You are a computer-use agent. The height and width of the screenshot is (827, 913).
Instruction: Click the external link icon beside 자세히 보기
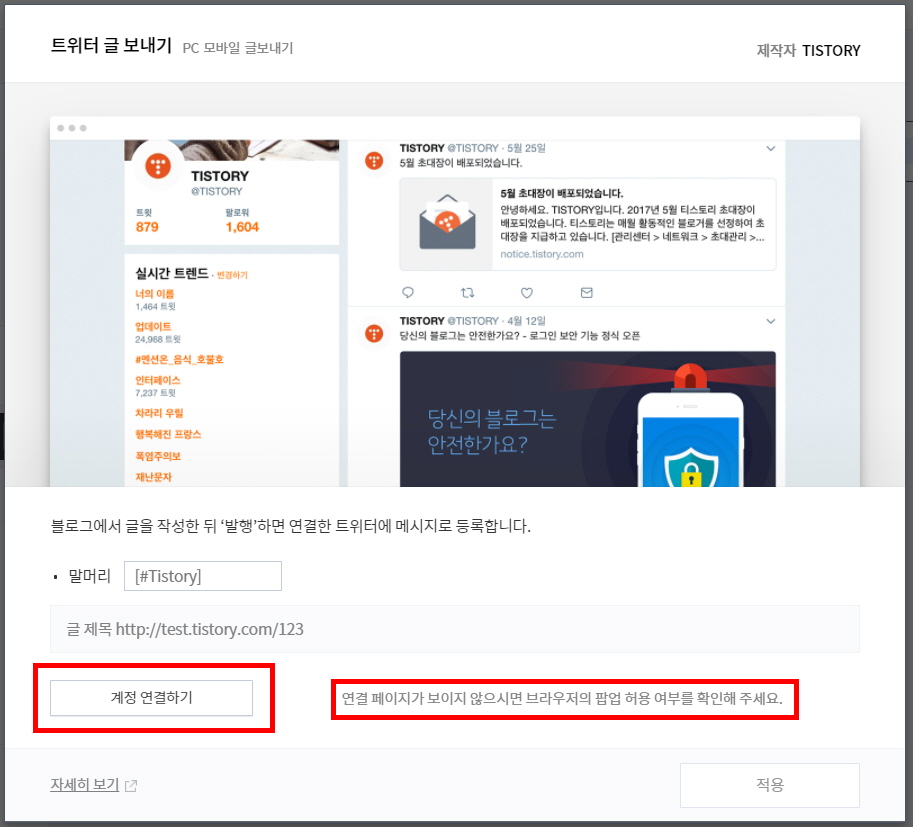[x=131, y=786]
